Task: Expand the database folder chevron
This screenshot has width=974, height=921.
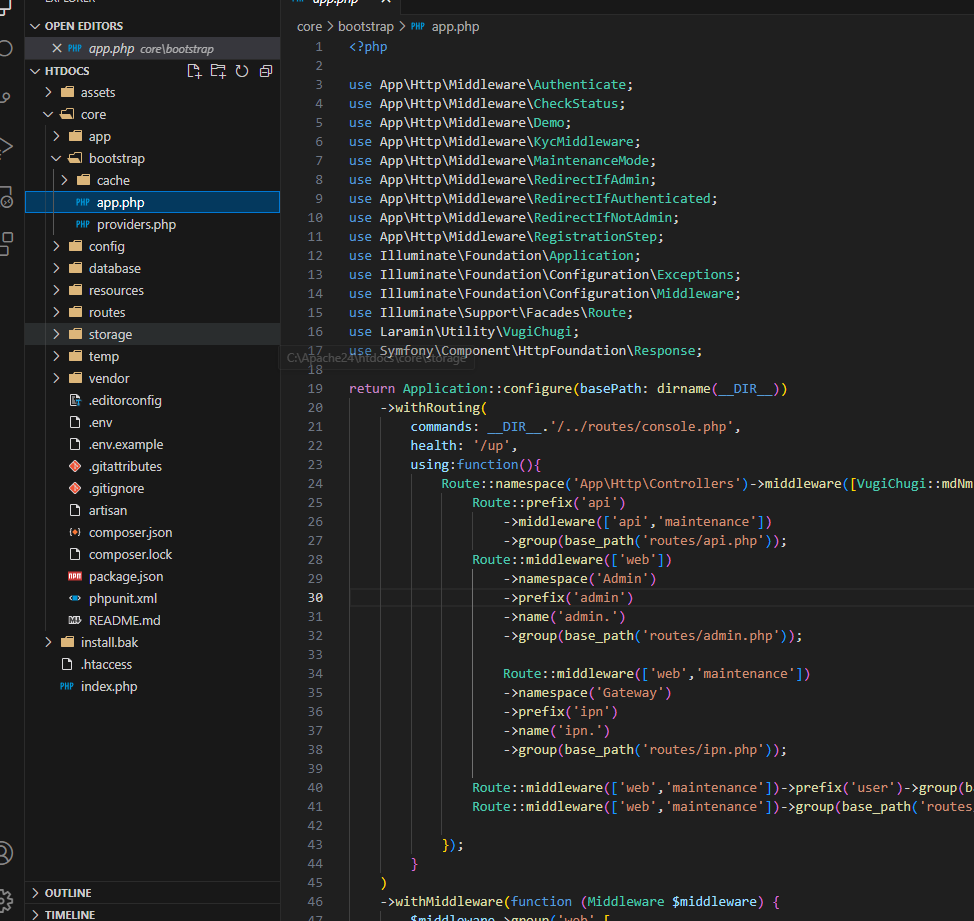Action: (57, 268)
